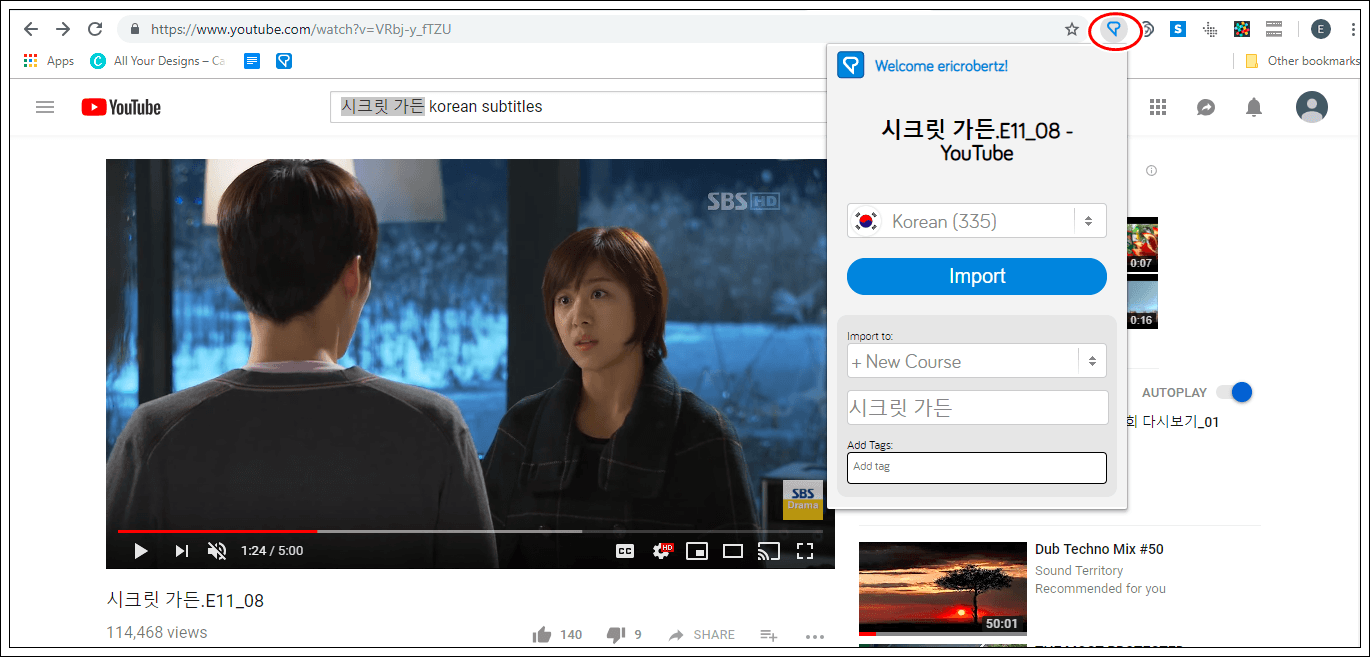Click the LingQ extension icon circled in red
1370x657 pixels.
1113,29
